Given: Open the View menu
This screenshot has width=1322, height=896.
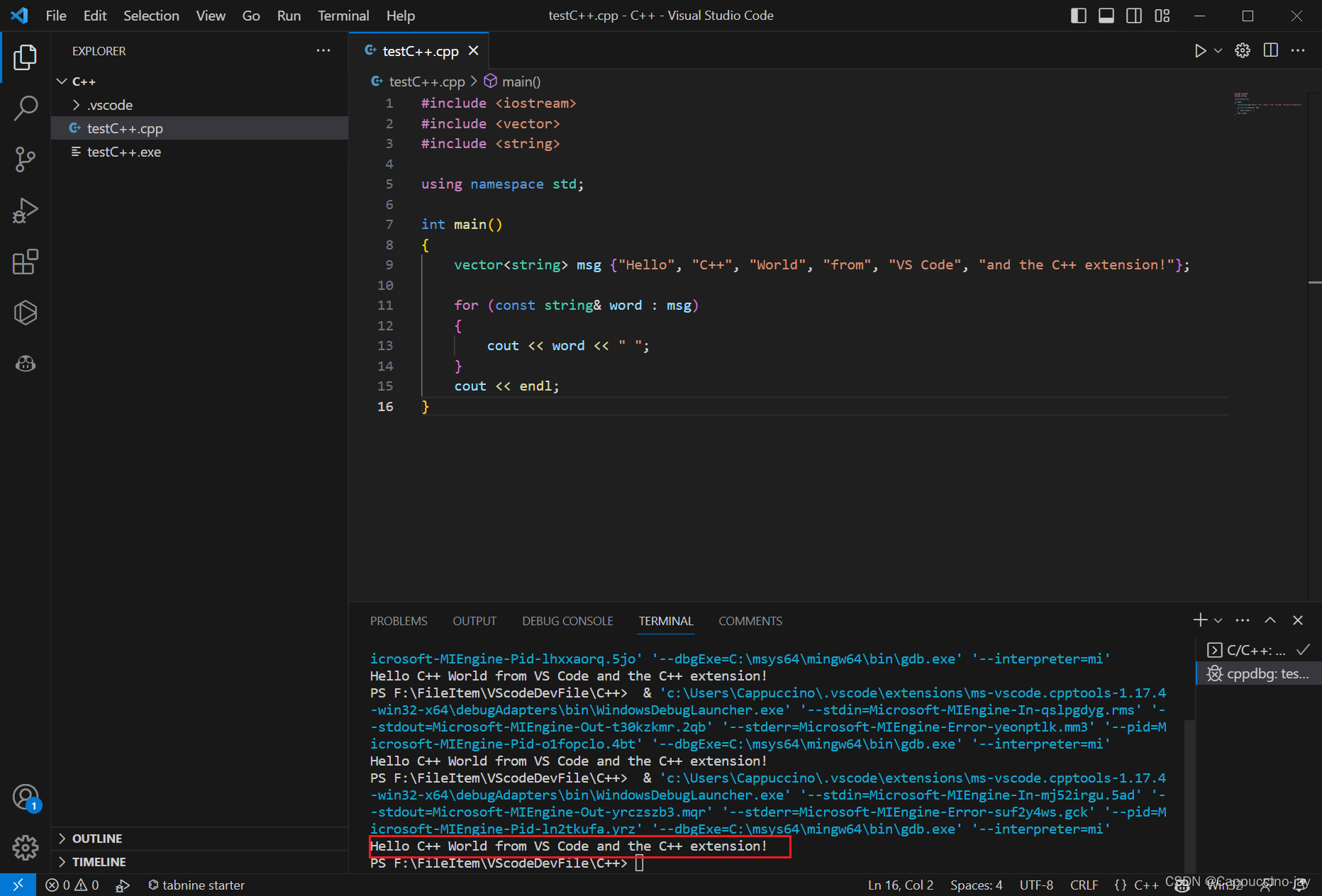Looking at the screenshot, I should pyautogui.click(x=211, y=16).
